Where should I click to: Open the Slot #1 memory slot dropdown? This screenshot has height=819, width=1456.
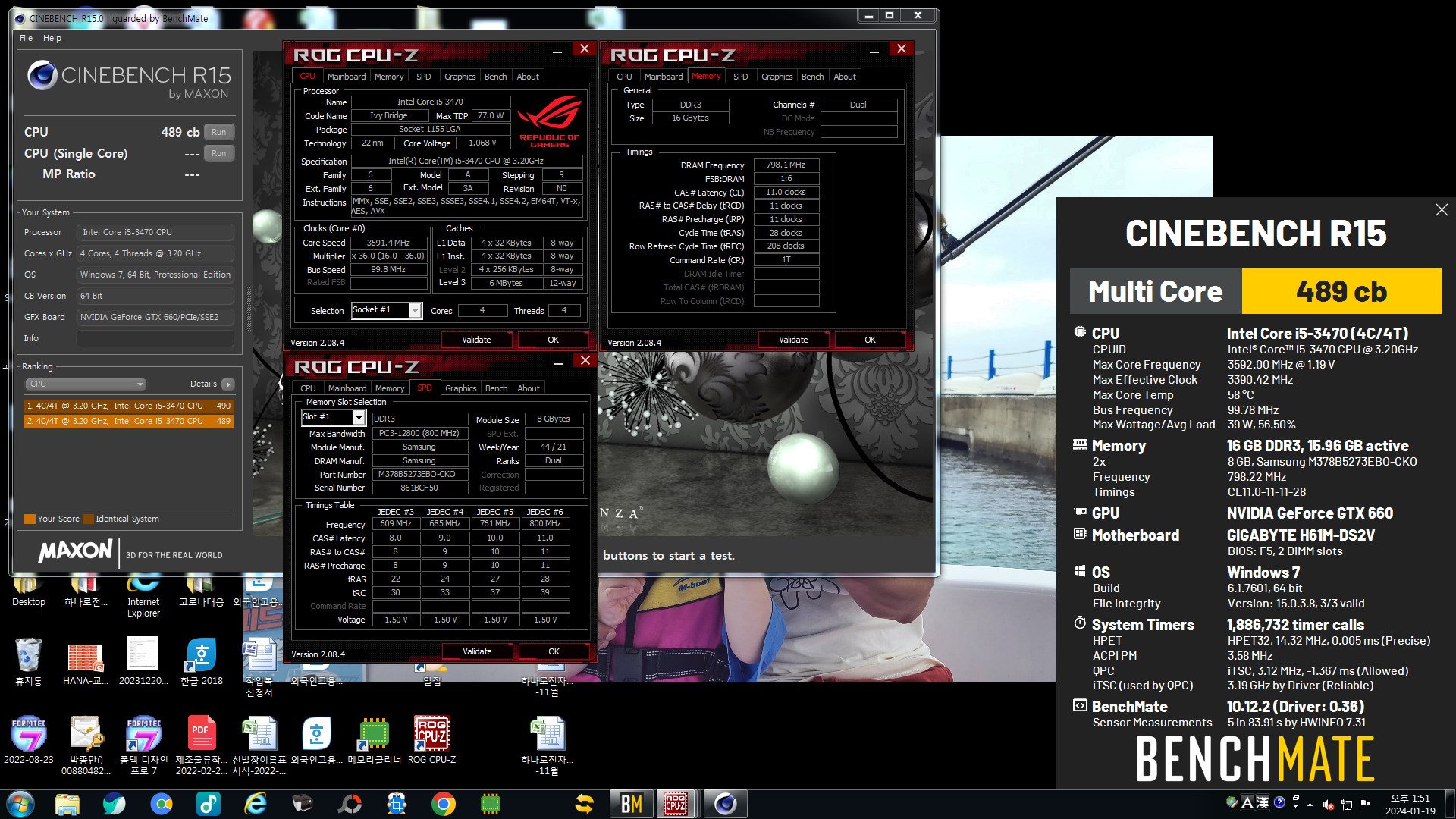click(x=359, y=417)
